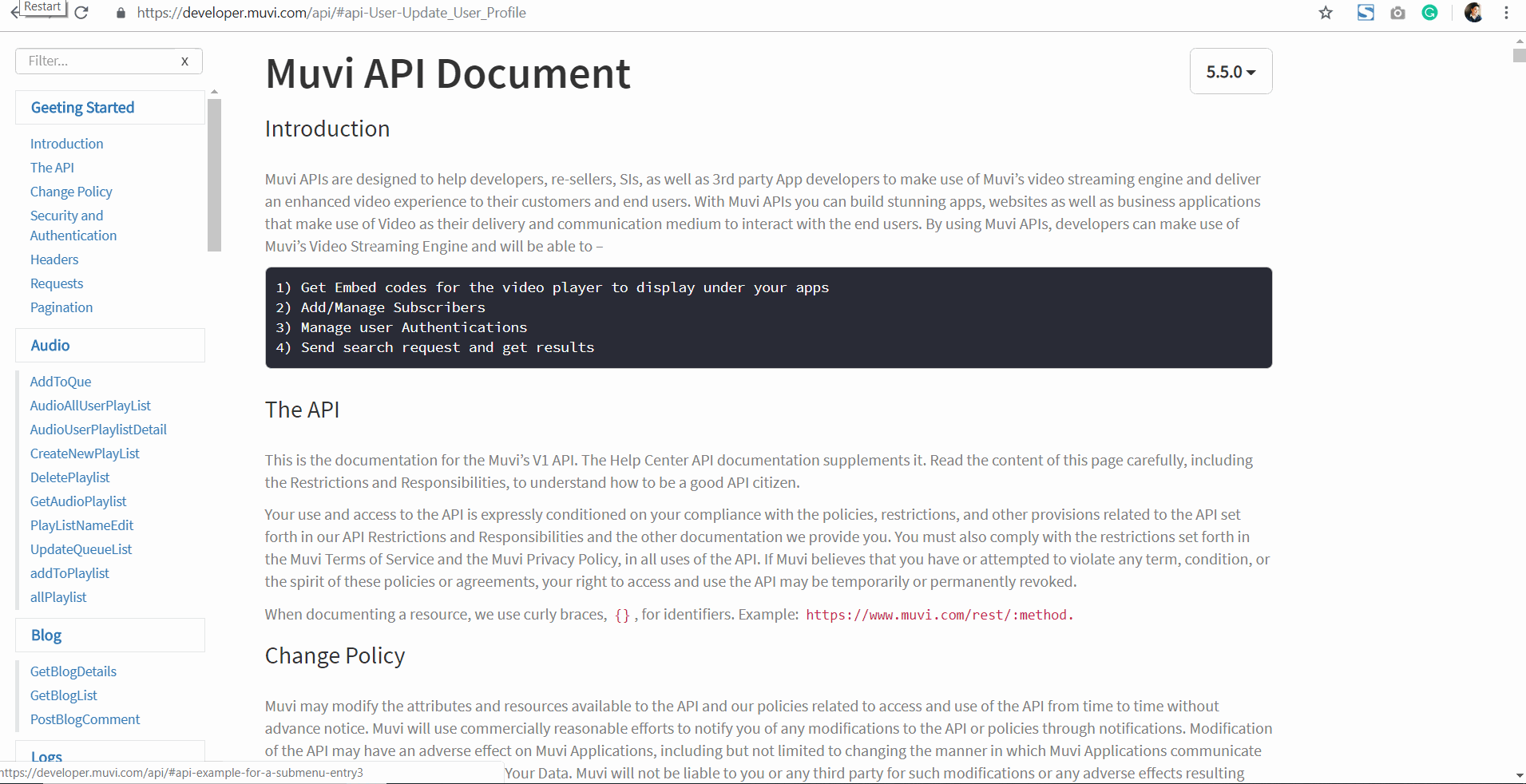Click the Introduction heading
Viewport: 1526px width, 784px height.
tap(327, 129)
